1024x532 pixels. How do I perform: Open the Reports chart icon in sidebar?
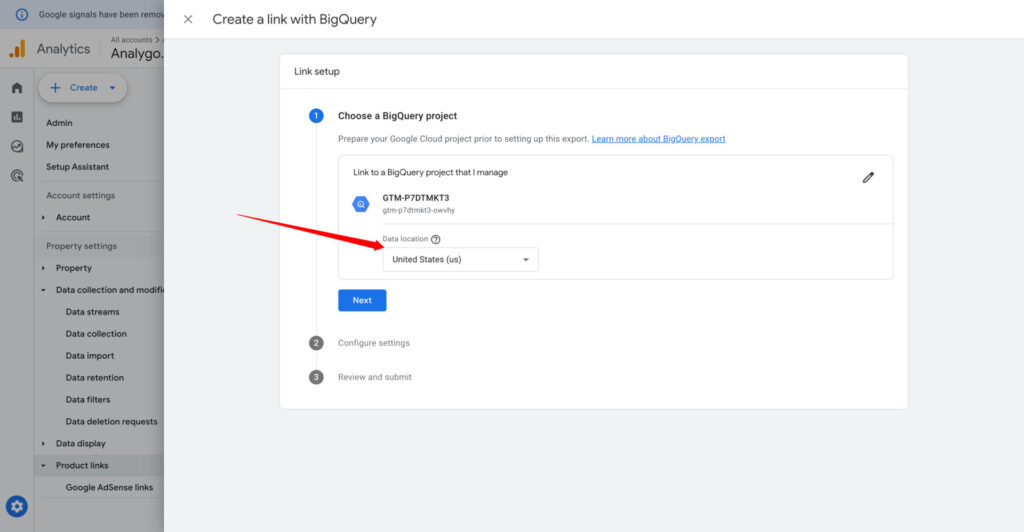click(x=17, y=117)
